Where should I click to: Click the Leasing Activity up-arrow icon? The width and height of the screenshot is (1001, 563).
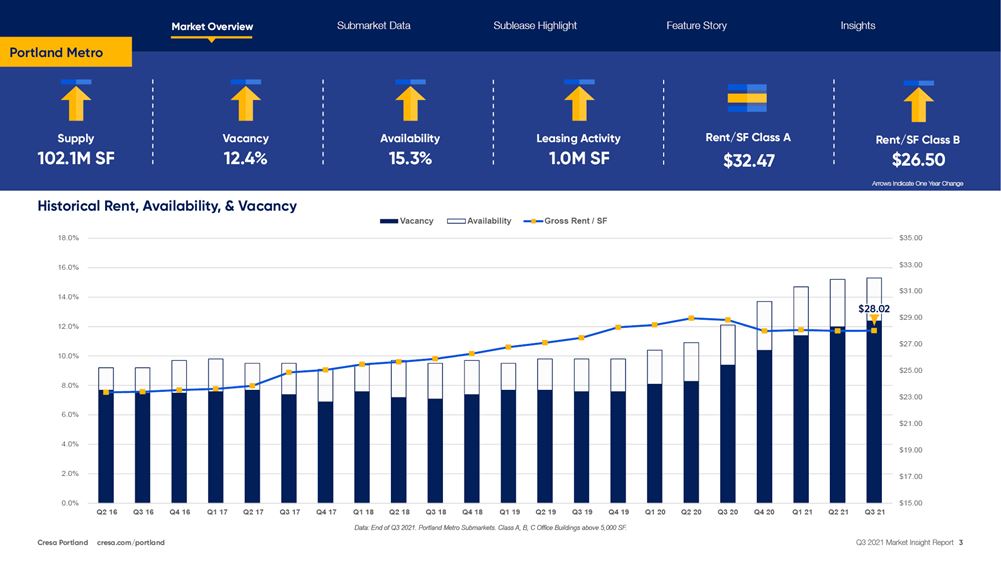click(x=578, y=102)
